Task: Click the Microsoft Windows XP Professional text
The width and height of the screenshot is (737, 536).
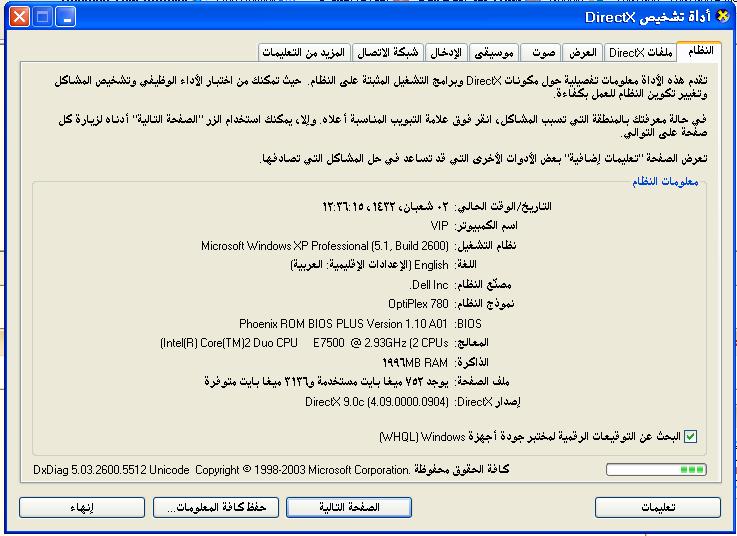Action: pos(325,245)
